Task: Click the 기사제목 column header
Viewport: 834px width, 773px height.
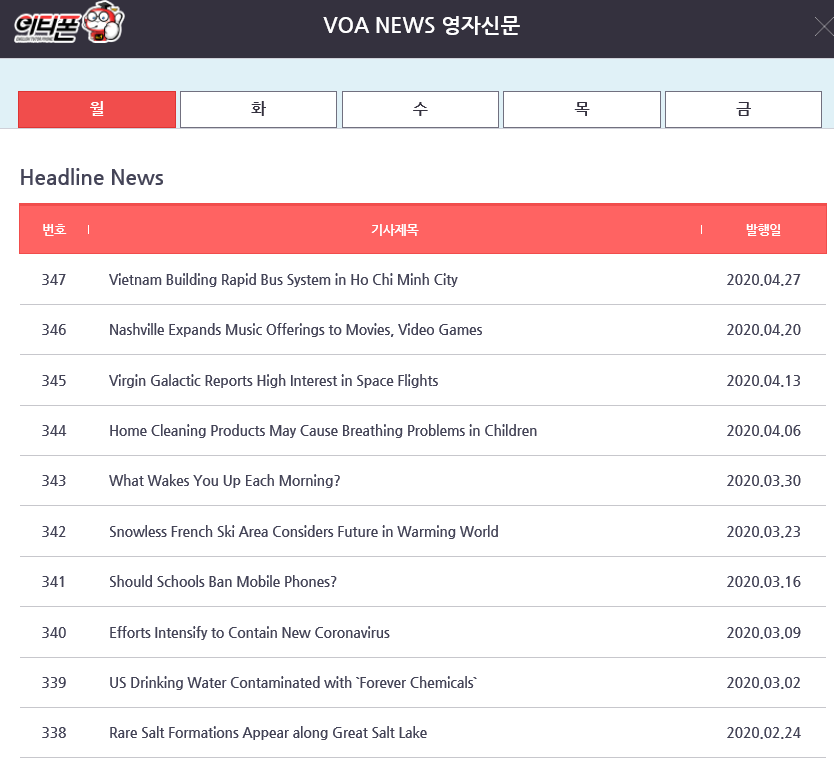Action: [x=394, y=230]
